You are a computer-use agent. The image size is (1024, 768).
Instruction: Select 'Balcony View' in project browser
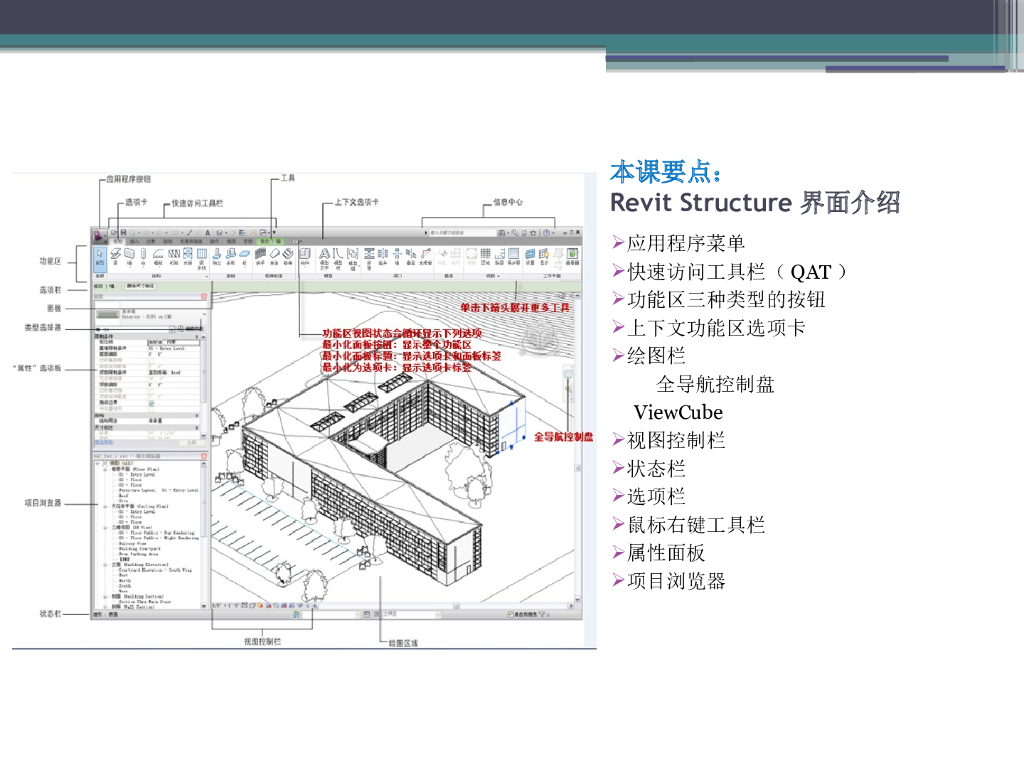[x=133, y=543]
